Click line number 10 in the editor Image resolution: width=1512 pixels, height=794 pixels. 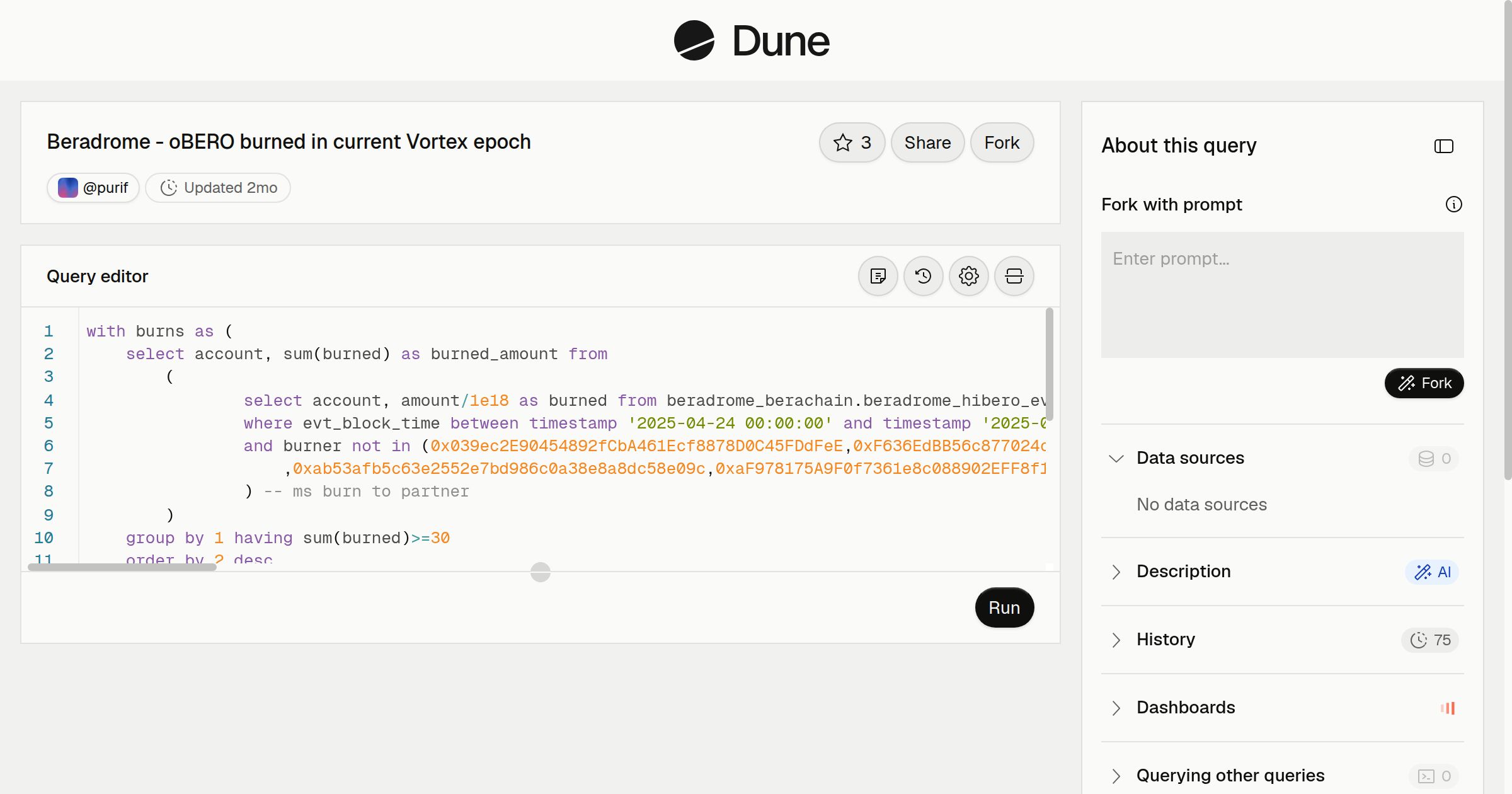coord(43,538)
